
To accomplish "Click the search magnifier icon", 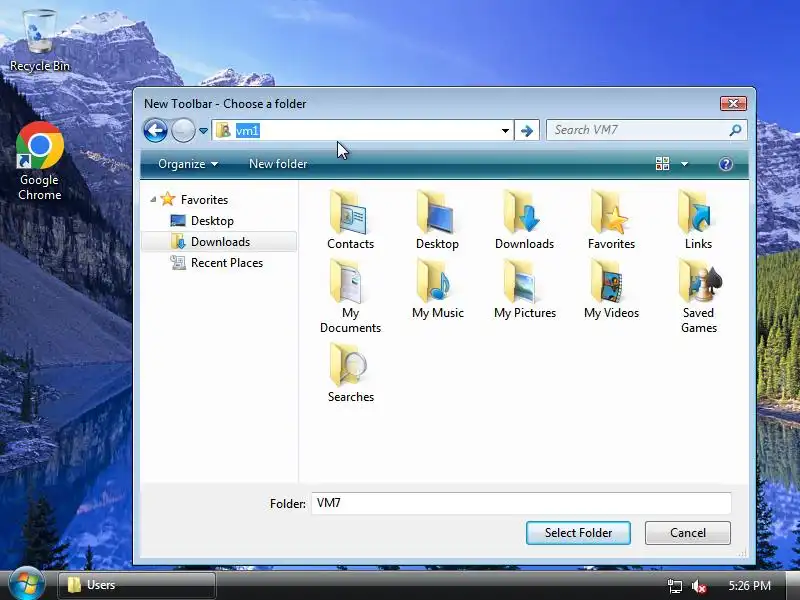I will point(735,130).
